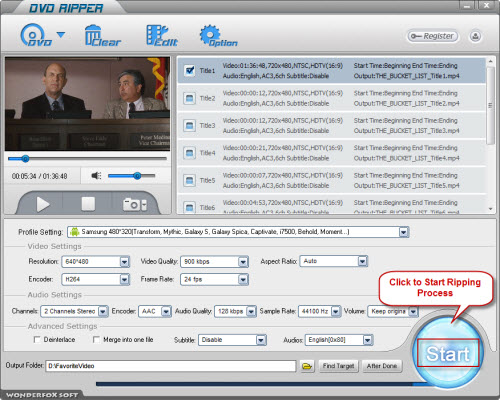Clear the title list with Clear icon
The height and width of the screenshot is (400, 500).
(x=102, y=35)
